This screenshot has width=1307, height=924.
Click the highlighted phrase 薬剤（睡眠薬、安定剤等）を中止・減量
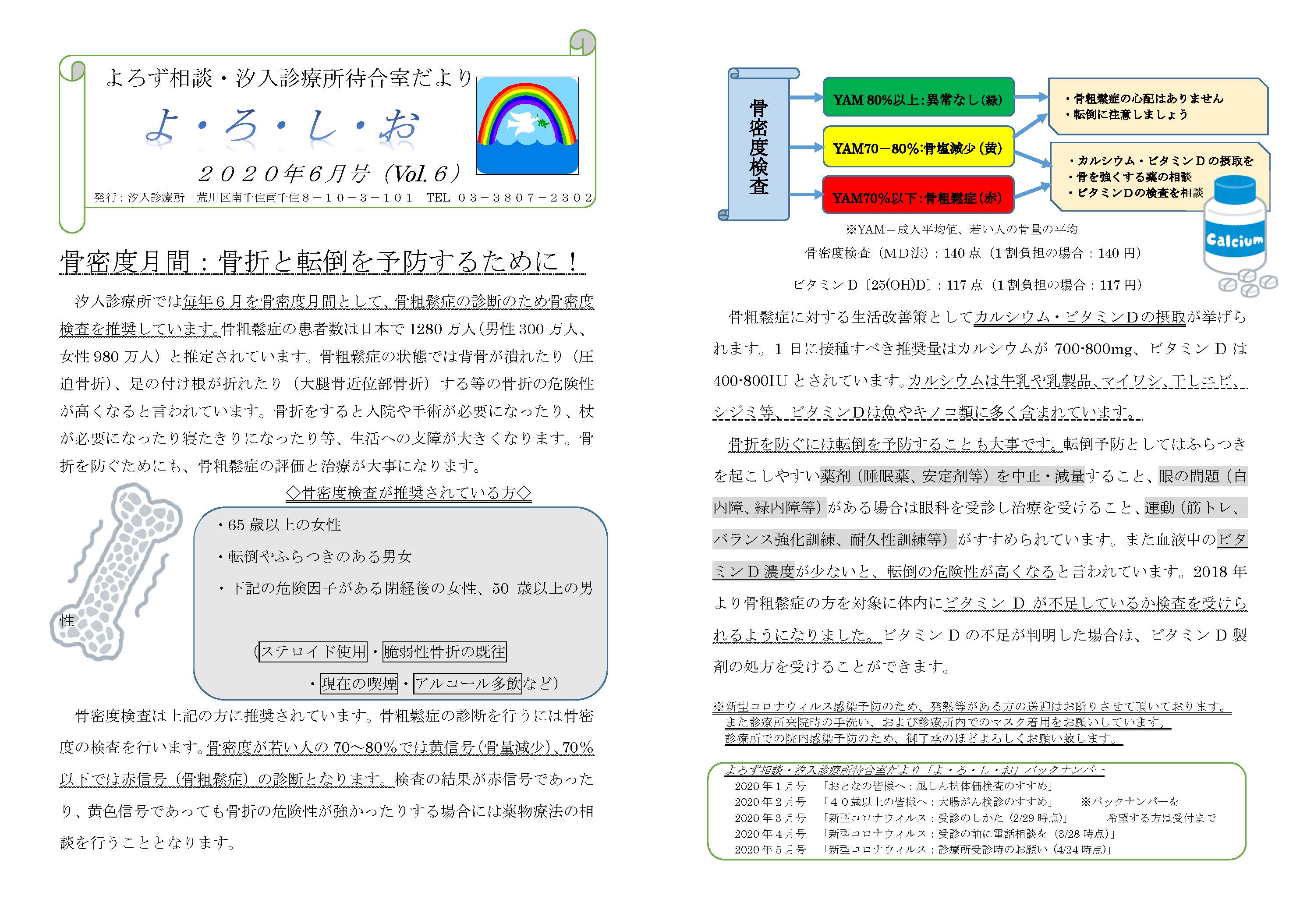pos(953,476)
